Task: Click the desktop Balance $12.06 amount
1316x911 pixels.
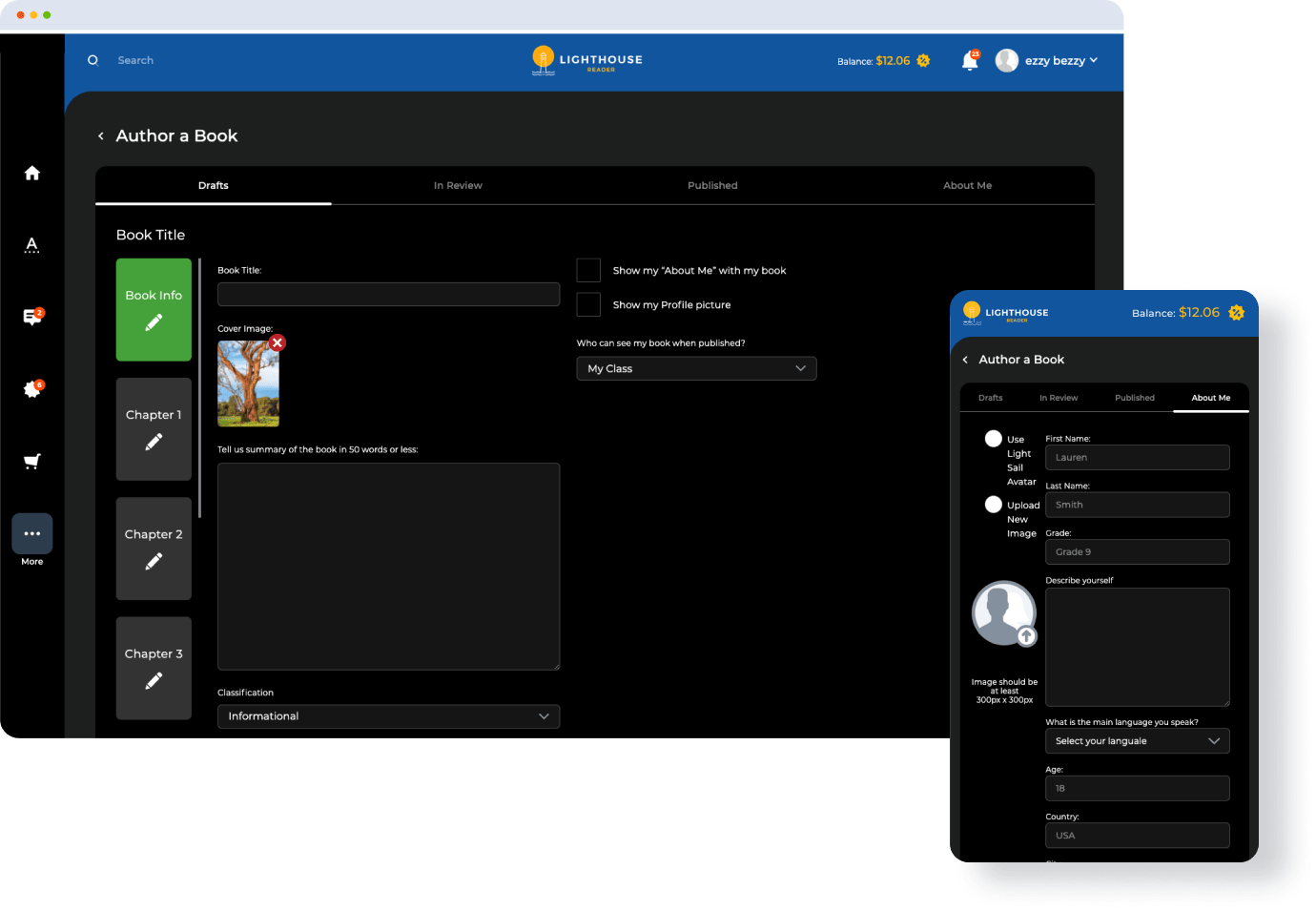Action: click(x=893, y=60)
